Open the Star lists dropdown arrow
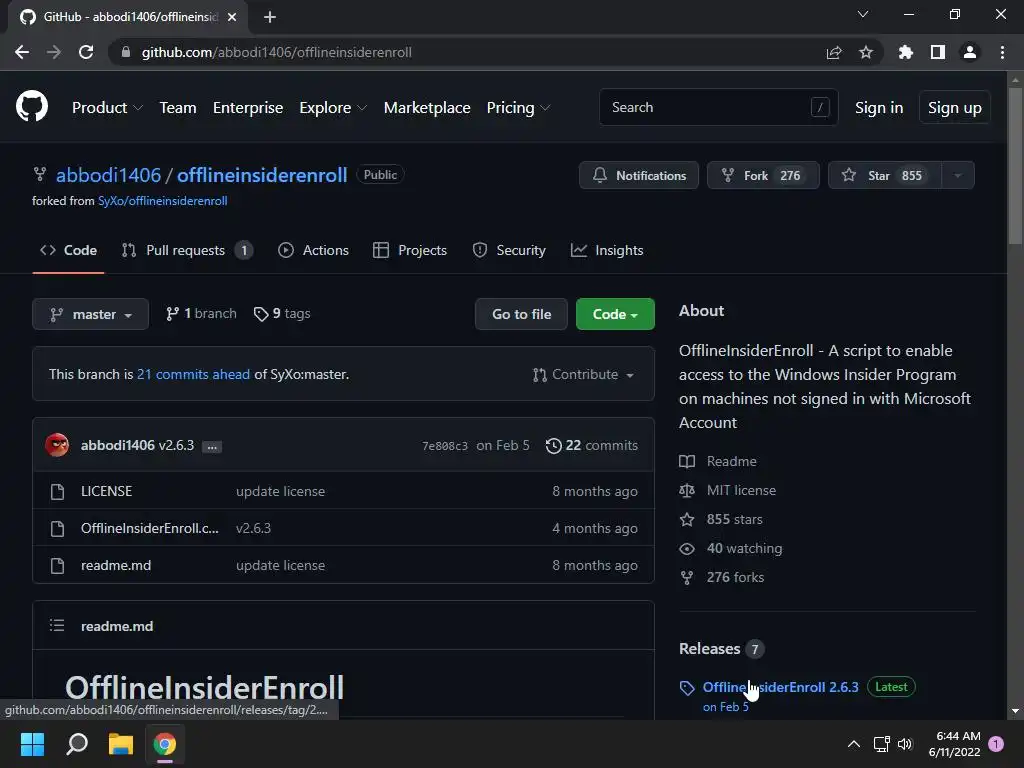 958,175
